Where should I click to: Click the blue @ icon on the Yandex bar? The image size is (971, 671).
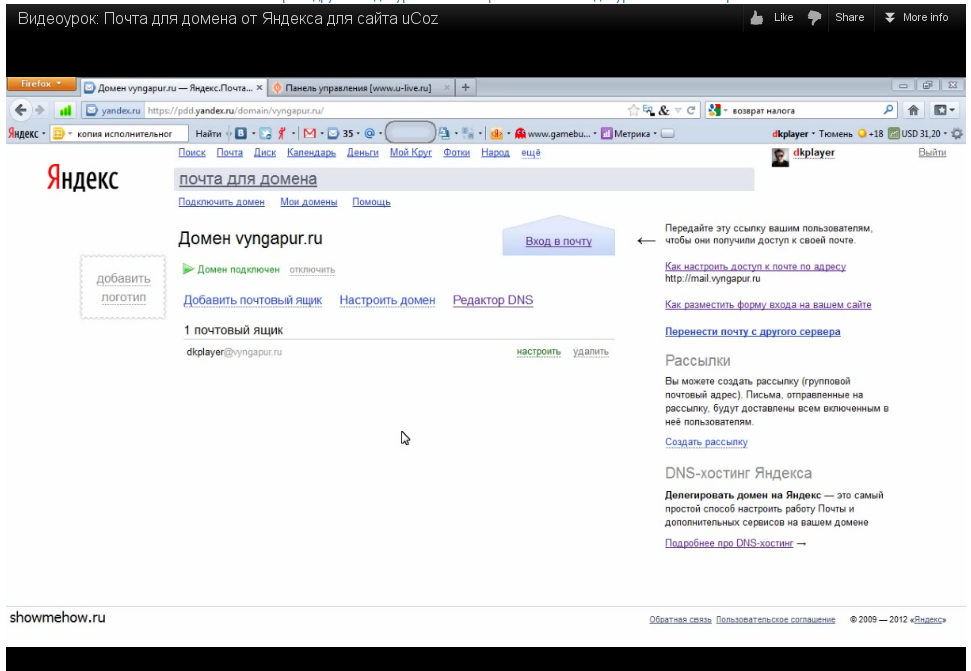pyautogui.click(x=370, y=133)
